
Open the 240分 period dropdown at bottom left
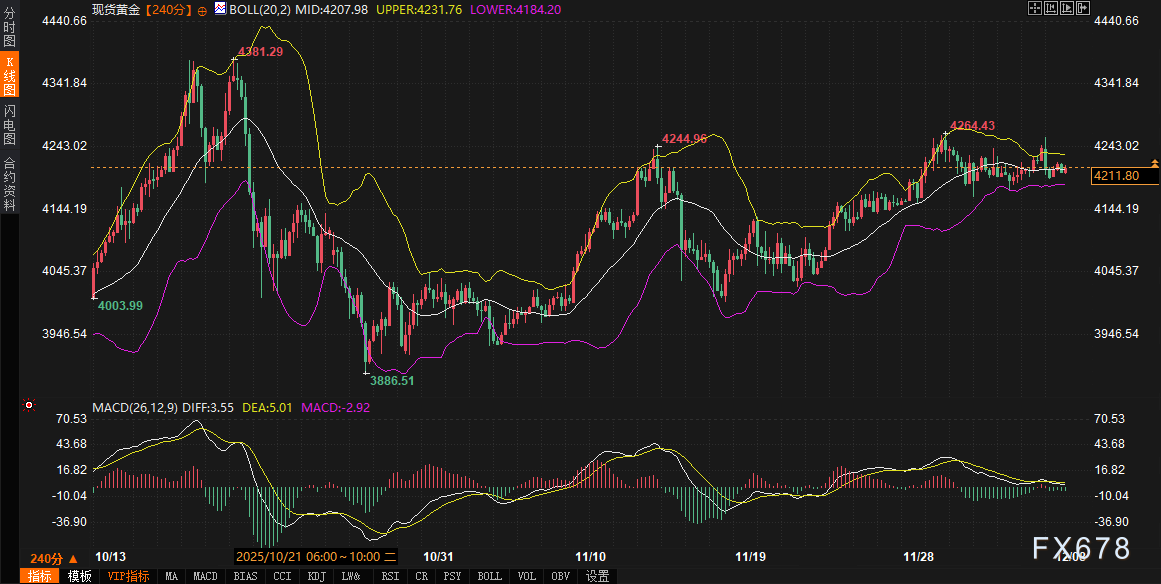click(46, 558)
